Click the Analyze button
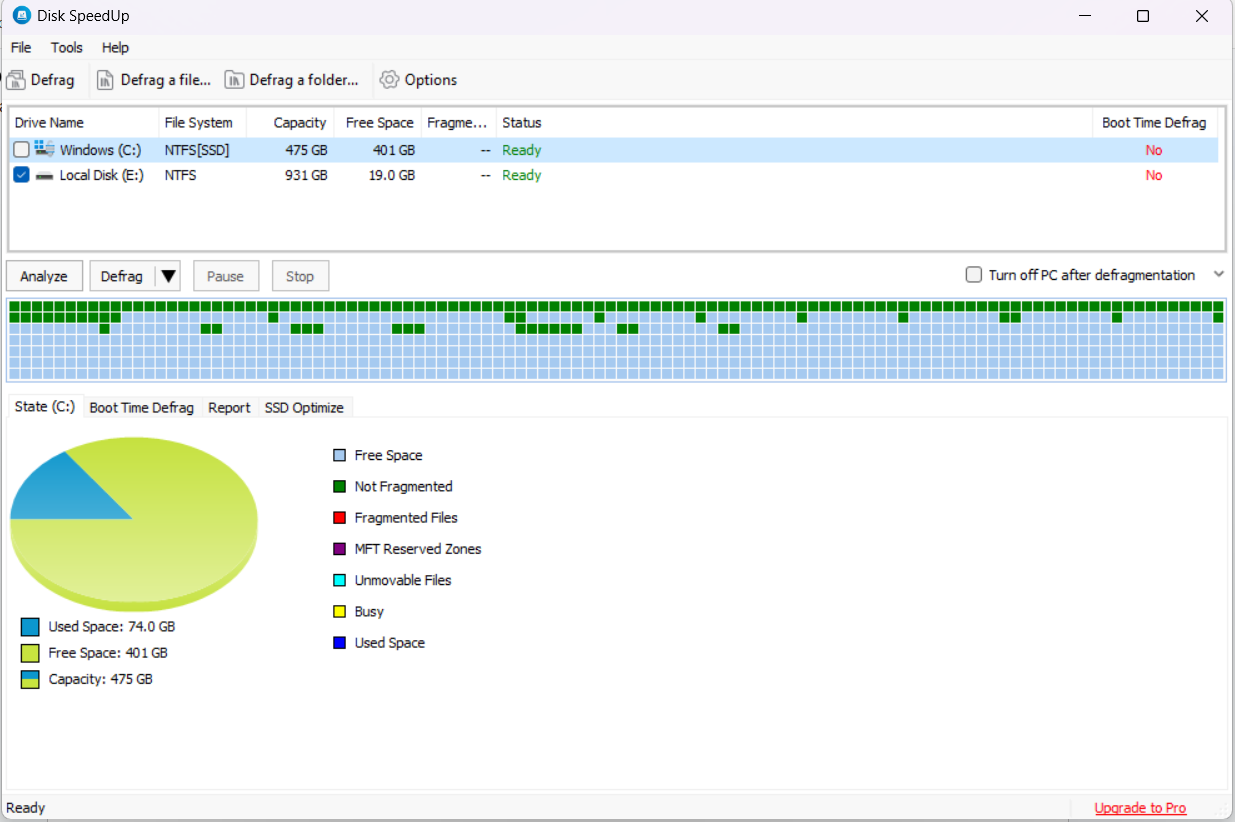This screenshot has width=1235, height=822. (44, 276)
